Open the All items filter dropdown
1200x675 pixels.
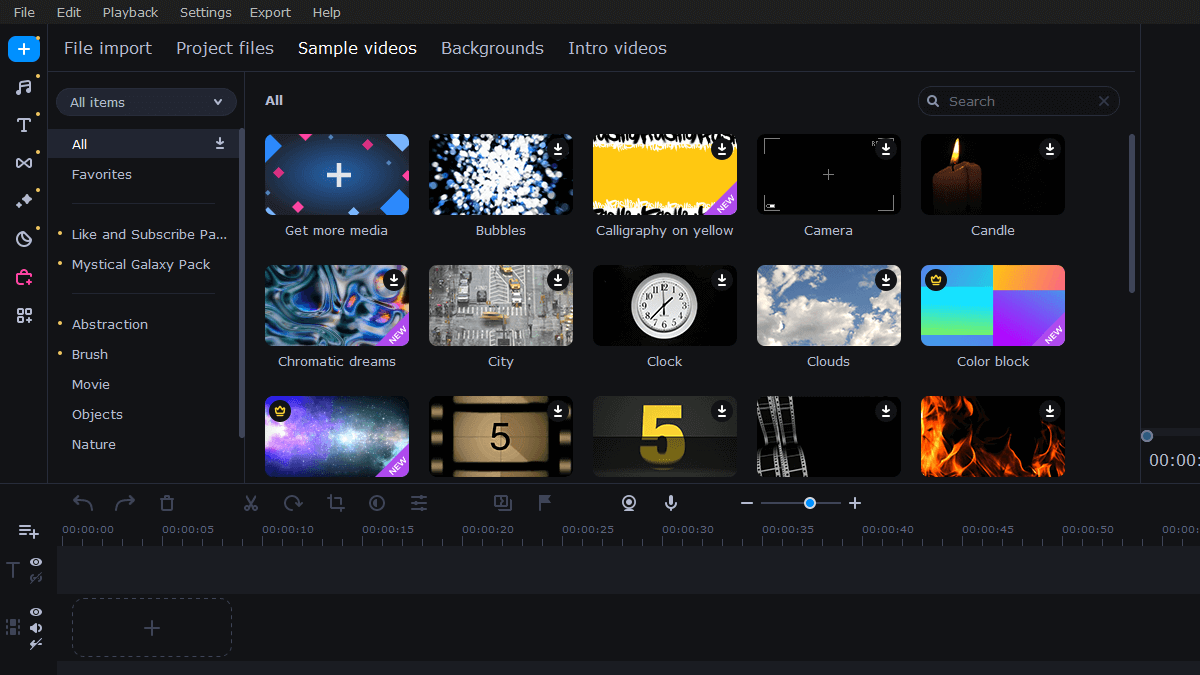click(146, 102)
